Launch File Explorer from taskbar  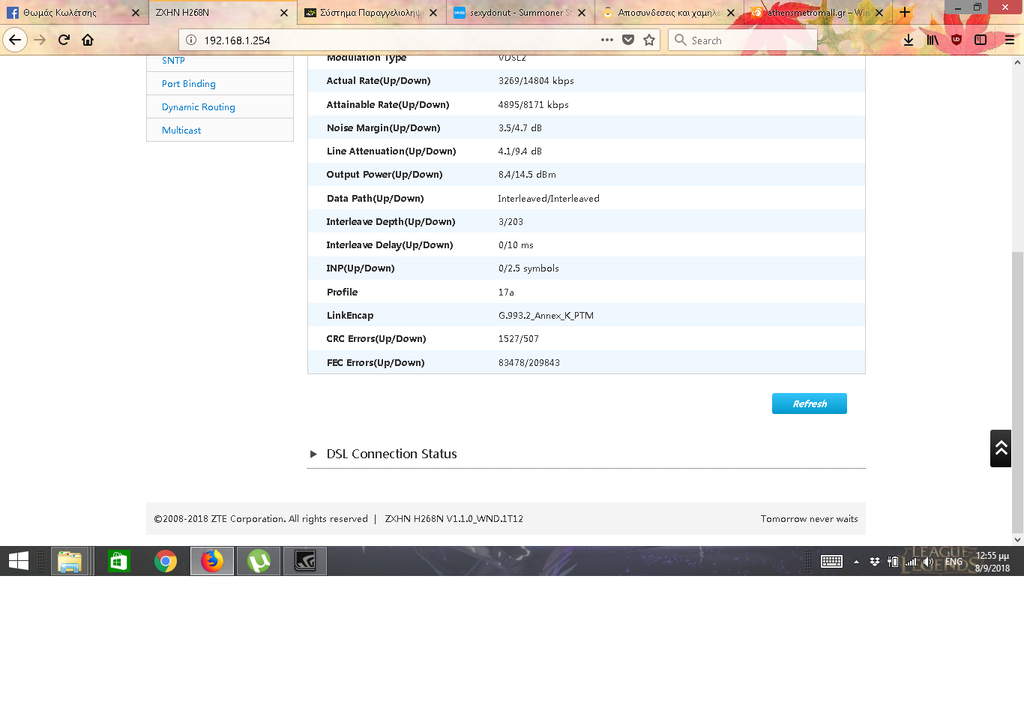(x=70, y=561)
